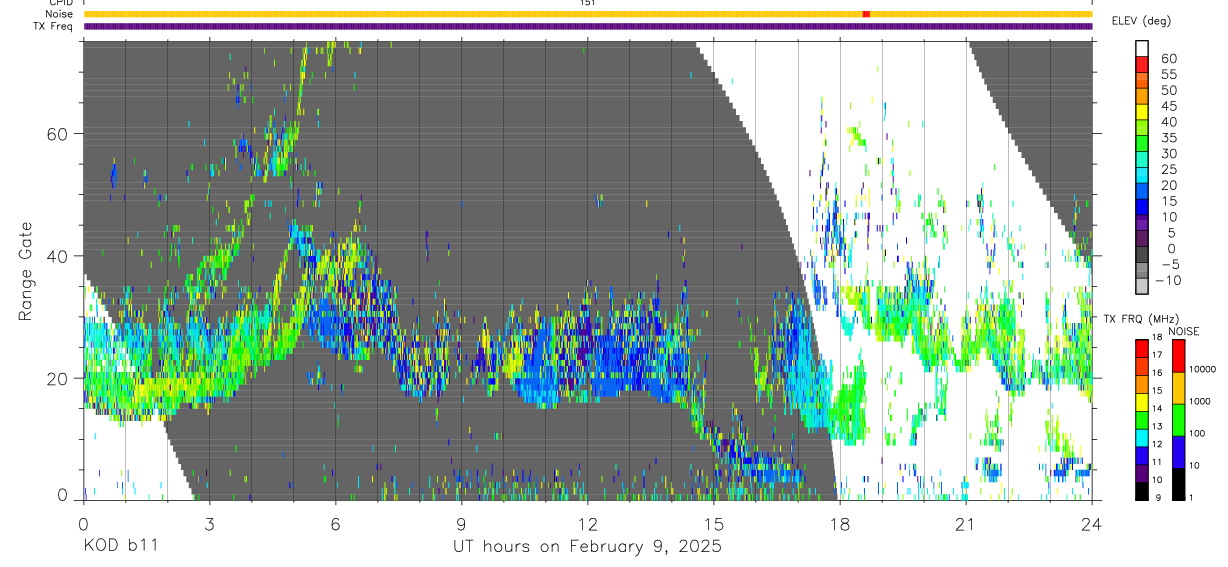Click the red swatch in NOISE colorbar
This screenshot has width=1228, height=567.
[x=1179, y=356]
